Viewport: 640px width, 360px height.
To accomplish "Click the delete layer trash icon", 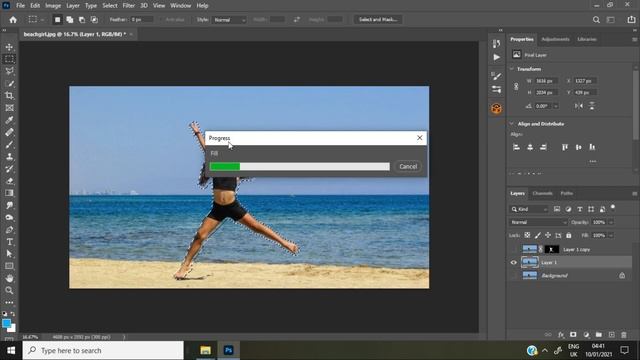I will 624,335.
